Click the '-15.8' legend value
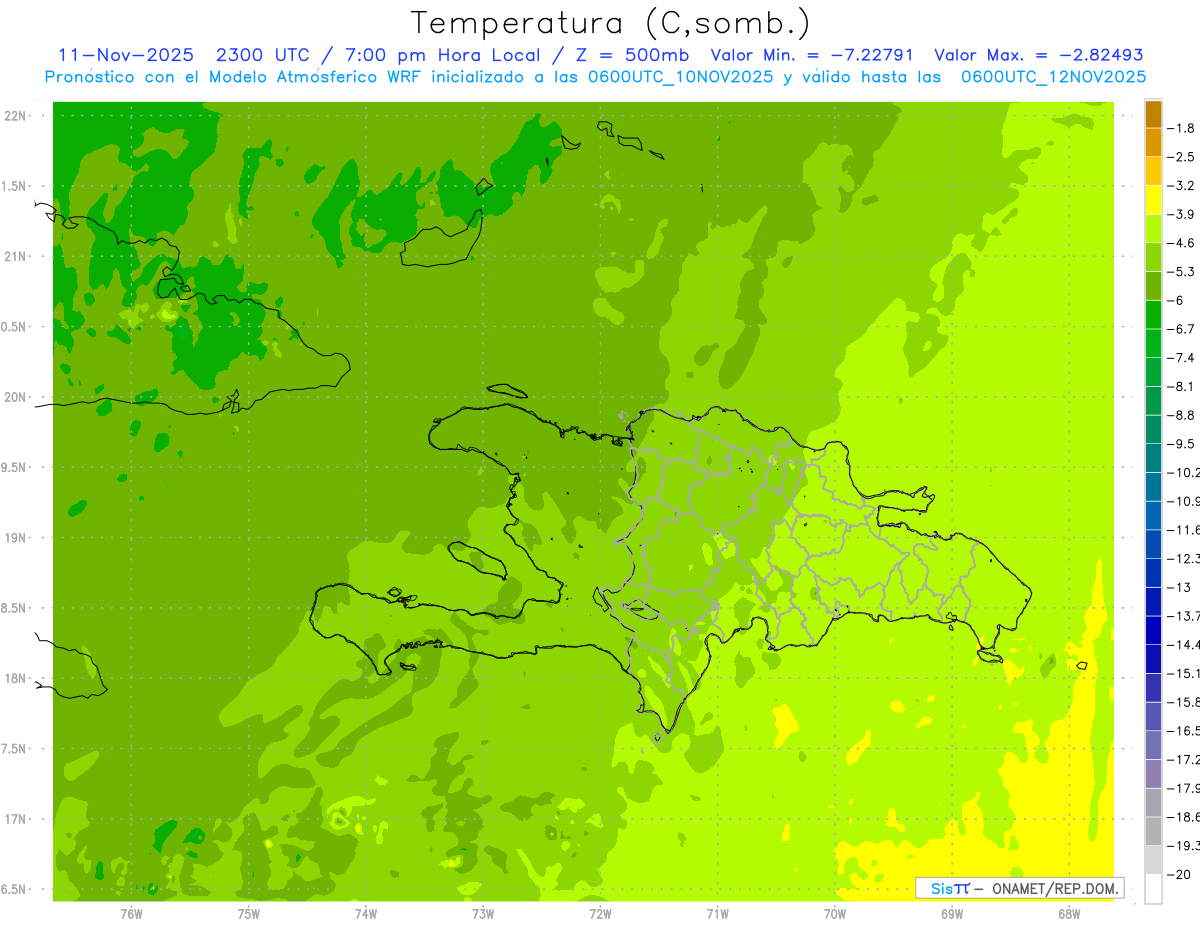1200x927 pixels. [x=1185, y=702]
